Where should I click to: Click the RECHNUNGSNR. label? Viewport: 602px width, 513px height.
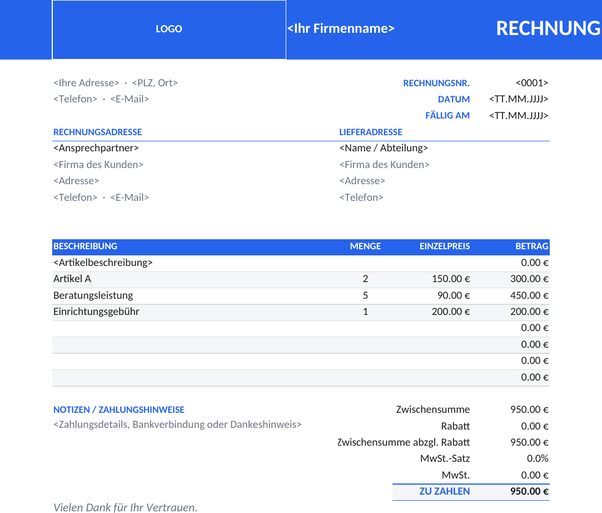coord(436,83)
